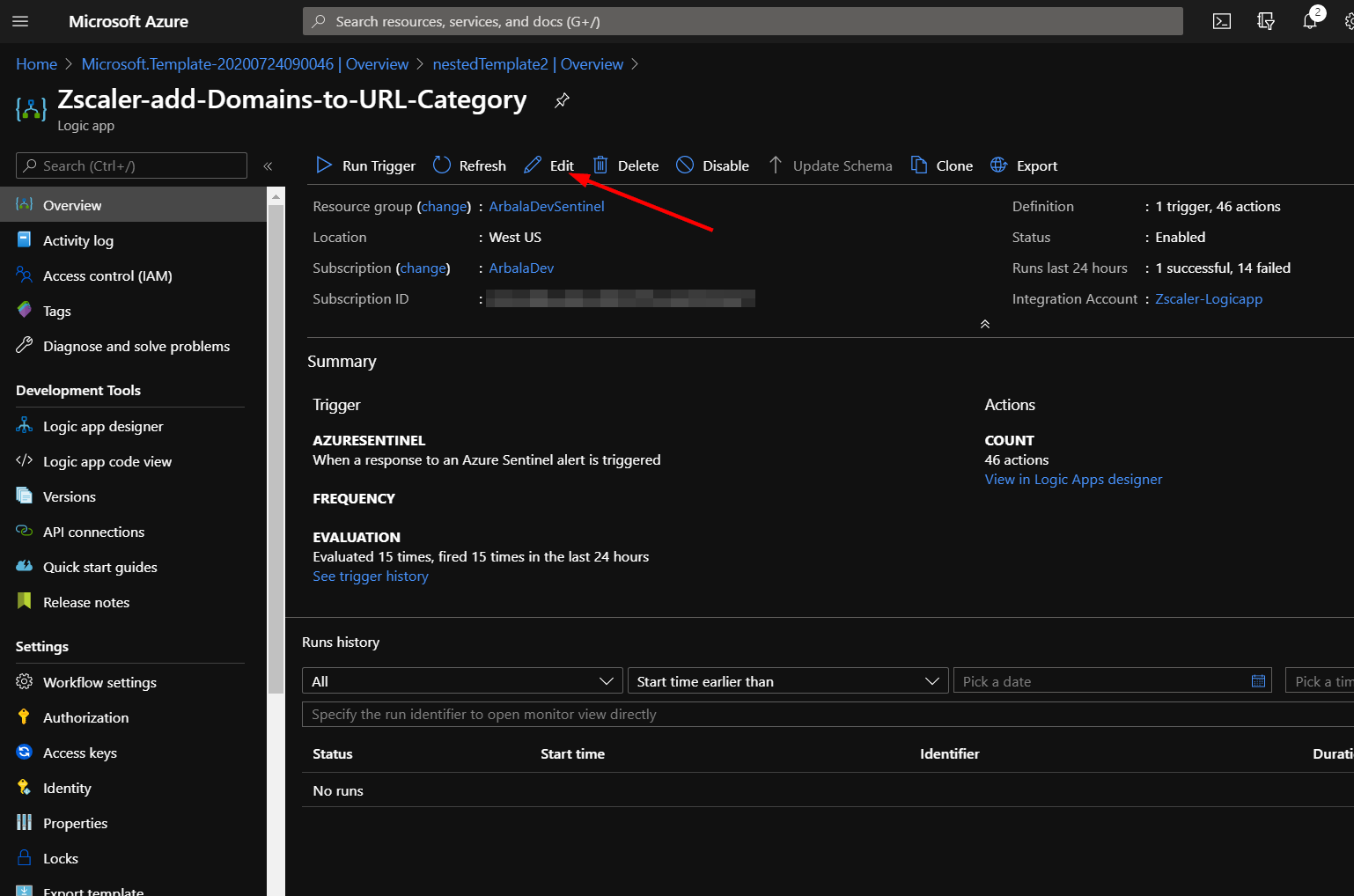1354x896 pixels.
Task: Open the notifications bell
Action: click(1310, 21)
